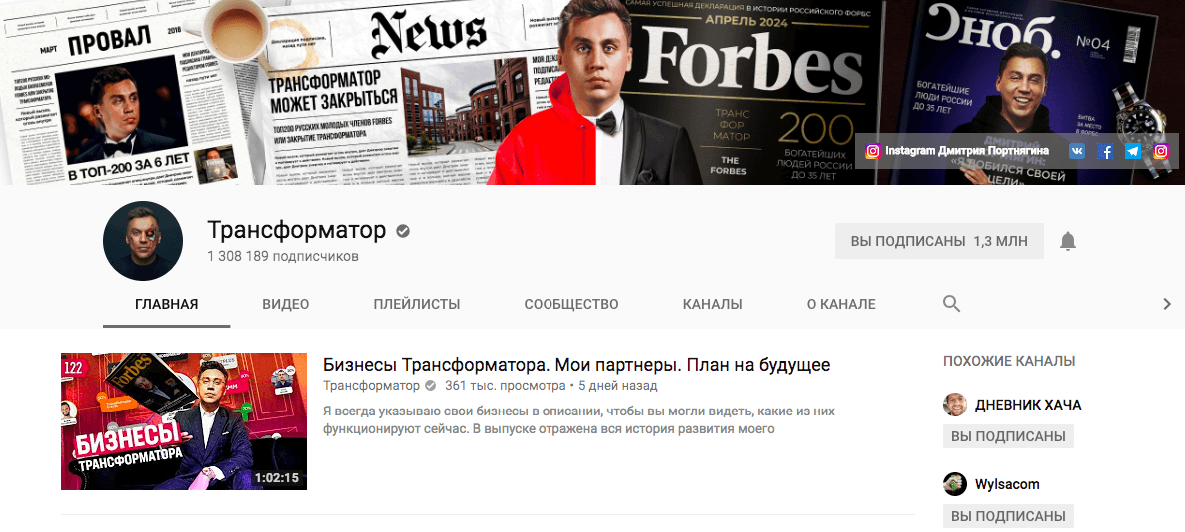This screenshot has height=532, width=1185.
Task: Go to the КАНАЛЫ tab
Action: click(x=713, y=305)
